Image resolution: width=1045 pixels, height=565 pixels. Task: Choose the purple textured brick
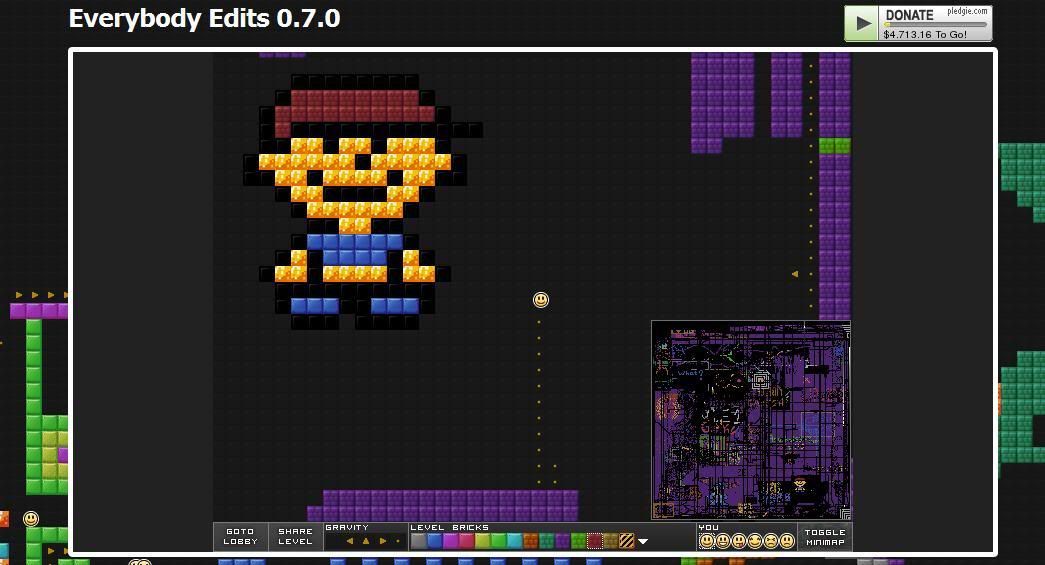coord(562,541)
